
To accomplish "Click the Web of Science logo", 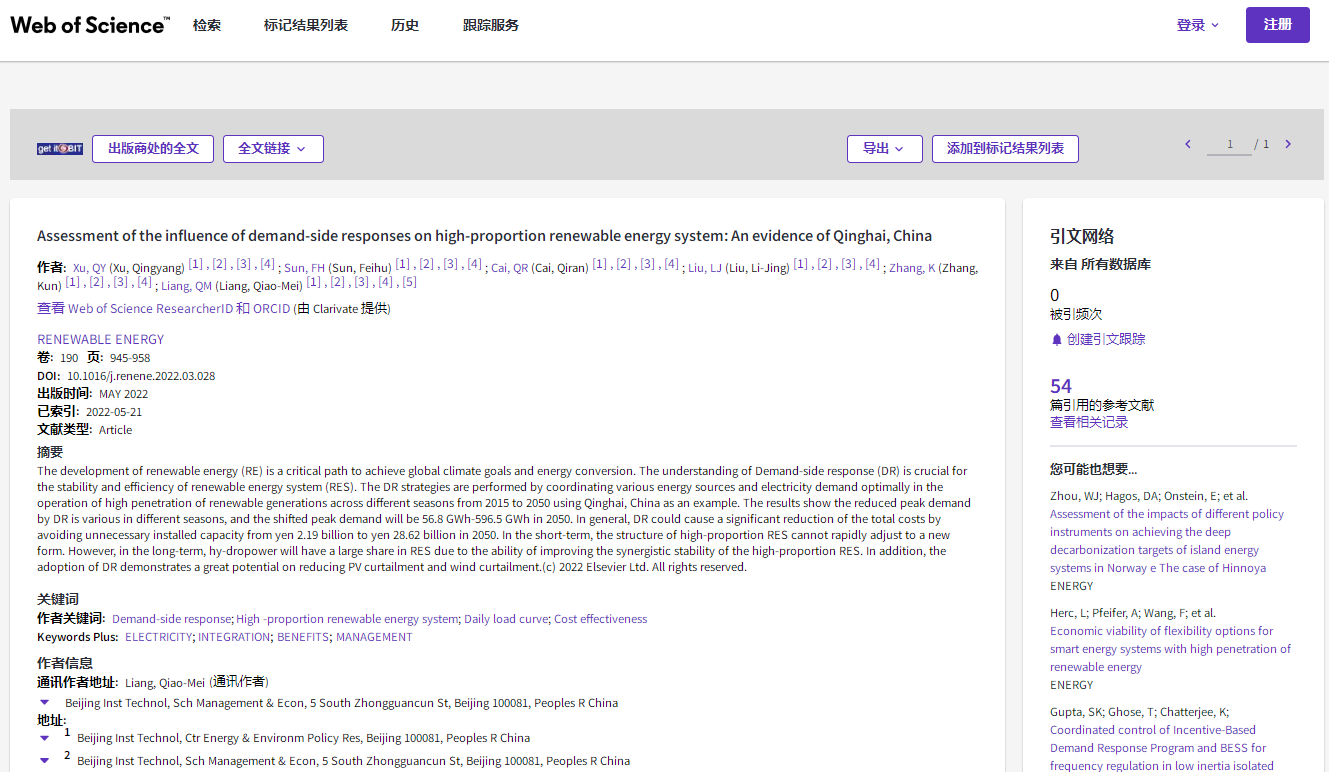I will point(90,25).
